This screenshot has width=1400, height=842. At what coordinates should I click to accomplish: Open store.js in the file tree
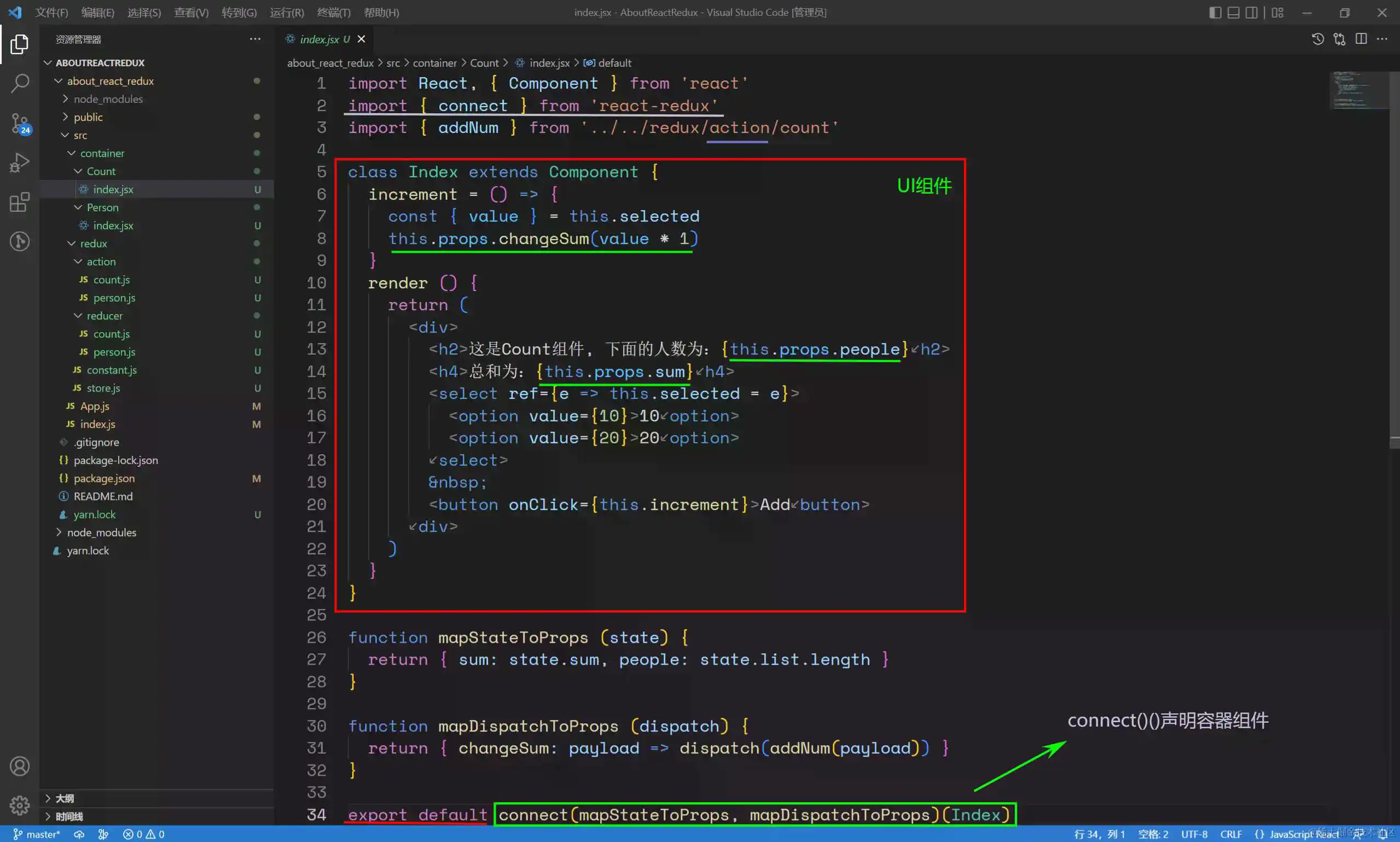click(x=103, y=388)
